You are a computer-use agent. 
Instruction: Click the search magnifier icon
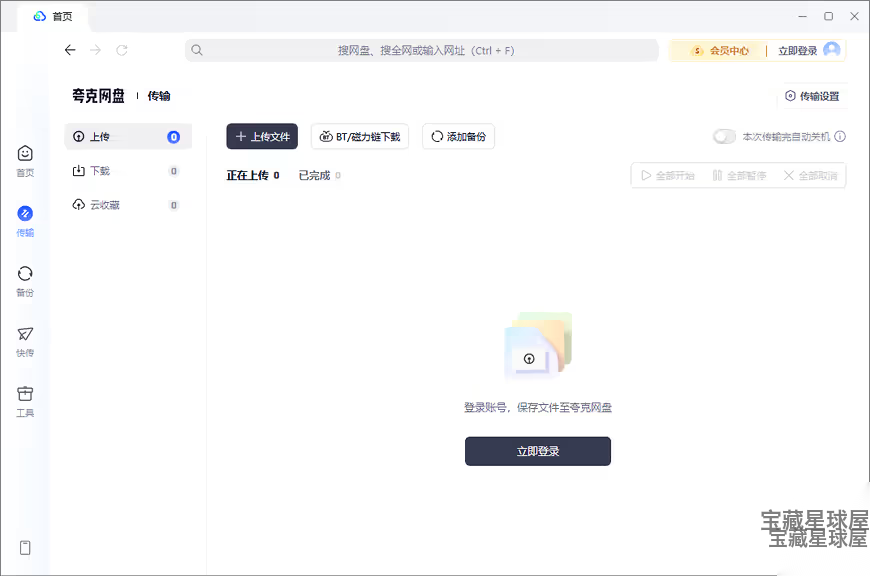196,50
